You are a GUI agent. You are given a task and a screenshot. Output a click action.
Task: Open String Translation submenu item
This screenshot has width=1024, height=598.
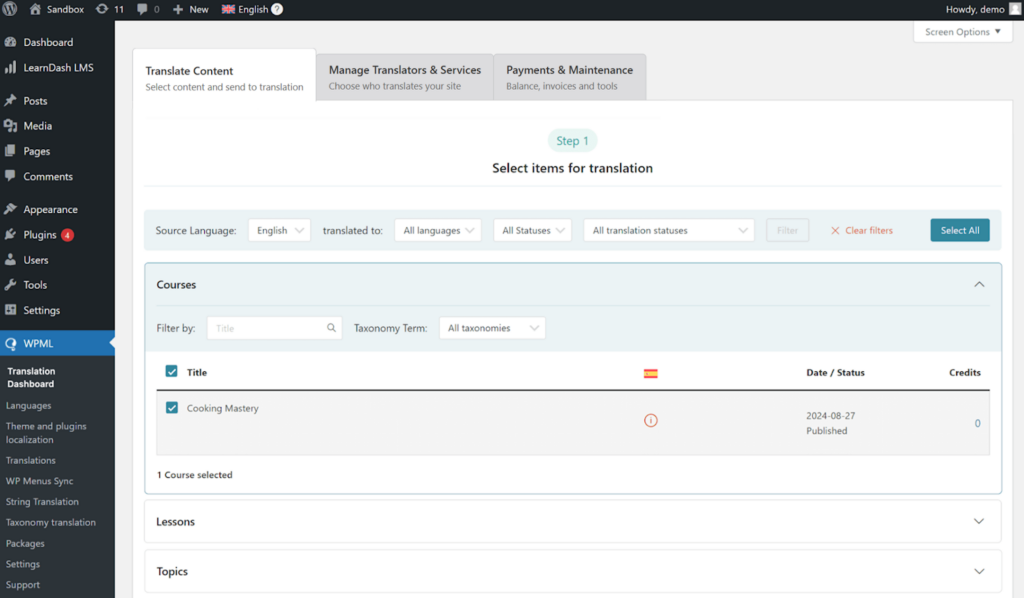42,501
